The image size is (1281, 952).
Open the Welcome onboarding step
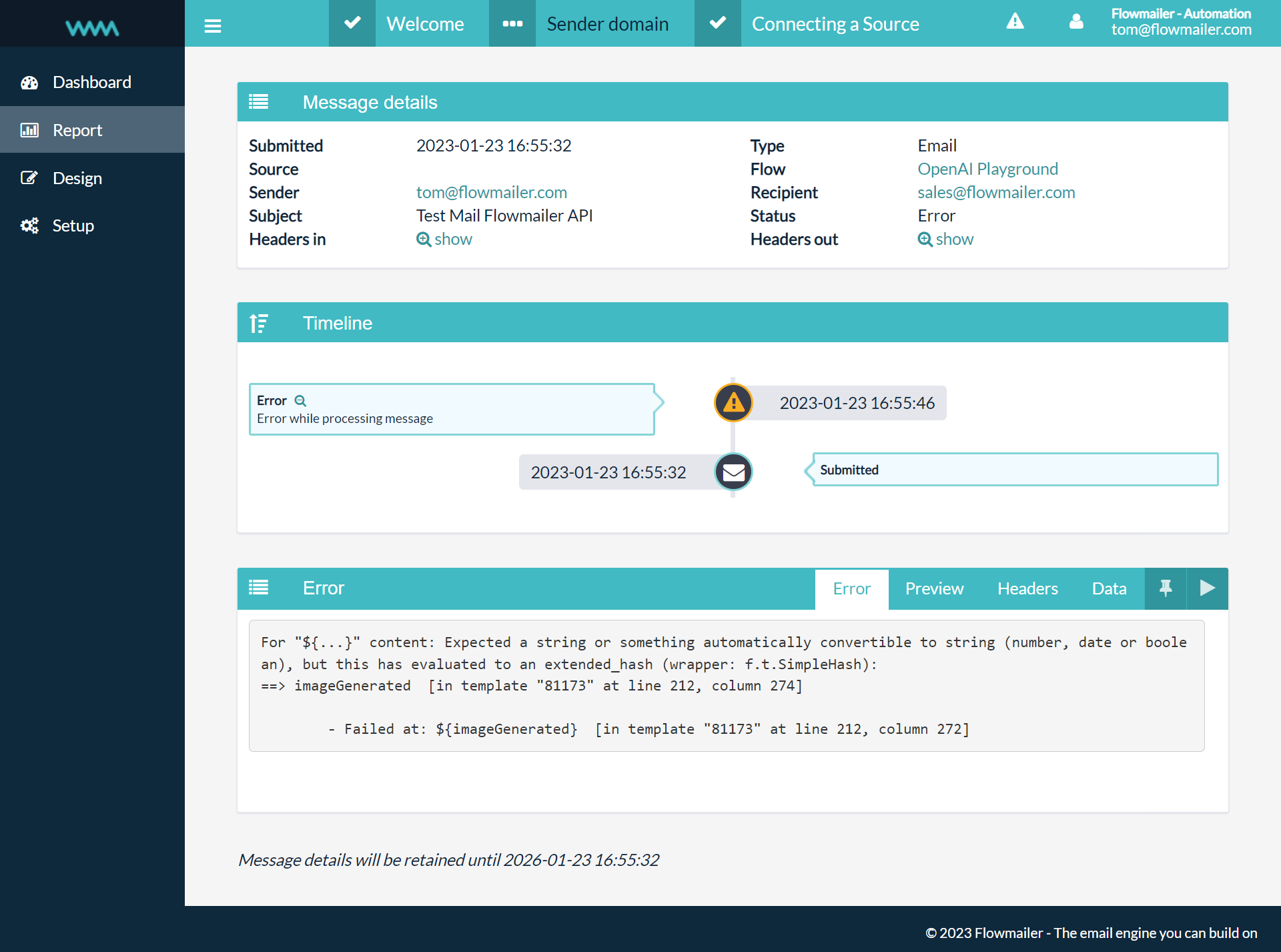click(425, 24)
